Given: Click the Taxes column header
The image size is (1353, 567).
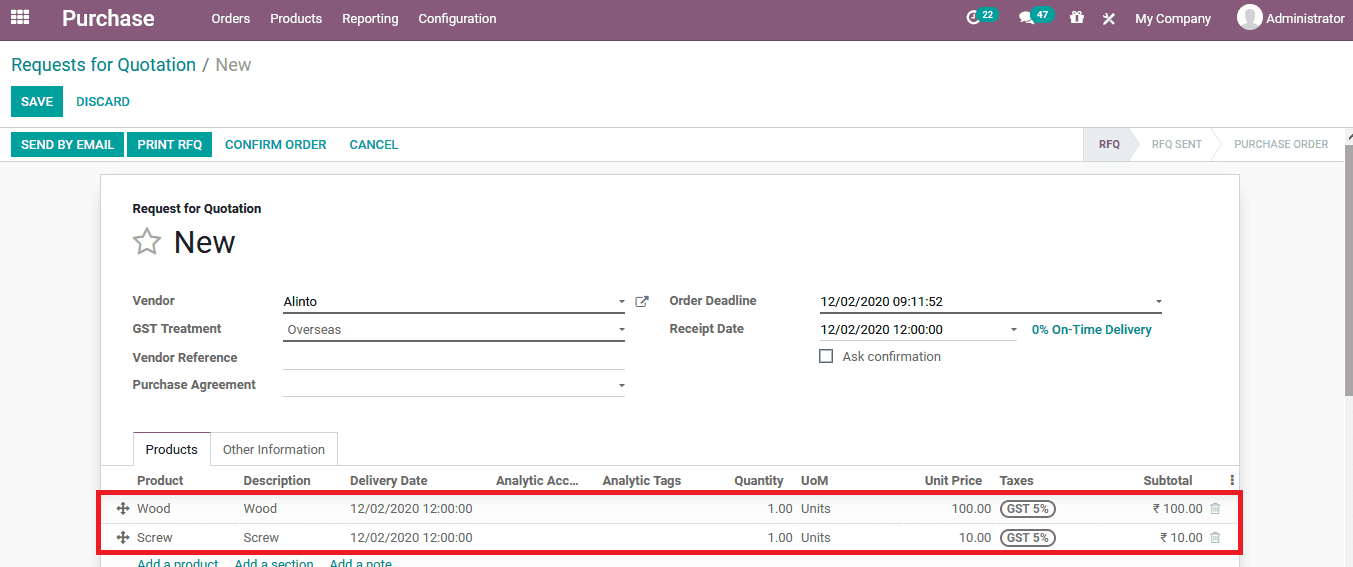Looking at the screenshot, I should point(1017,480).
